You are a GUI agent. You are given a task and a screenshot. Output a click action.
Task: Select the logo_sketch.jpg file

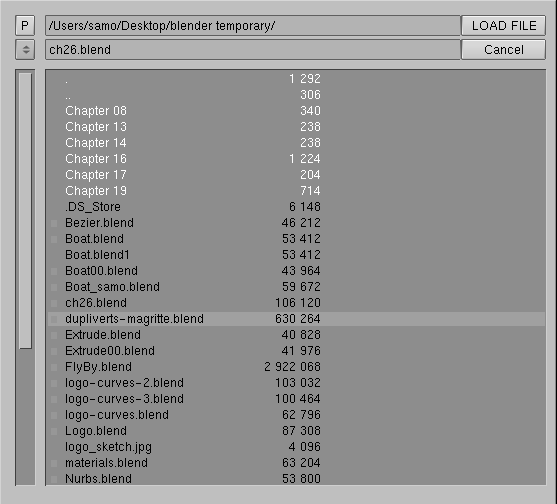(297, 447)
